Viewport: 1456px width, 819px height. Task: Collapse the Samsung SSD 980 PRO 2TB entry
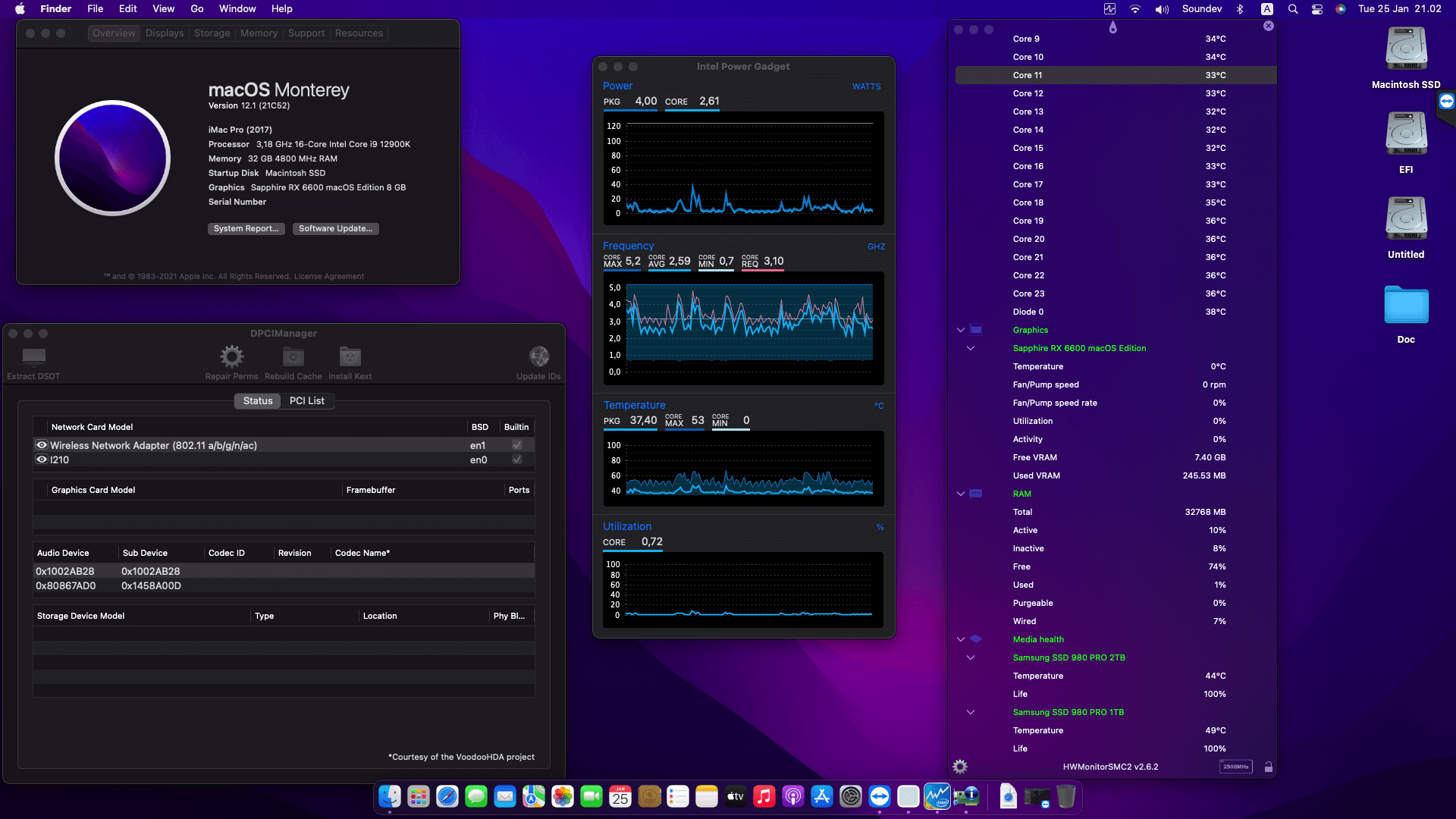(971, 657)
